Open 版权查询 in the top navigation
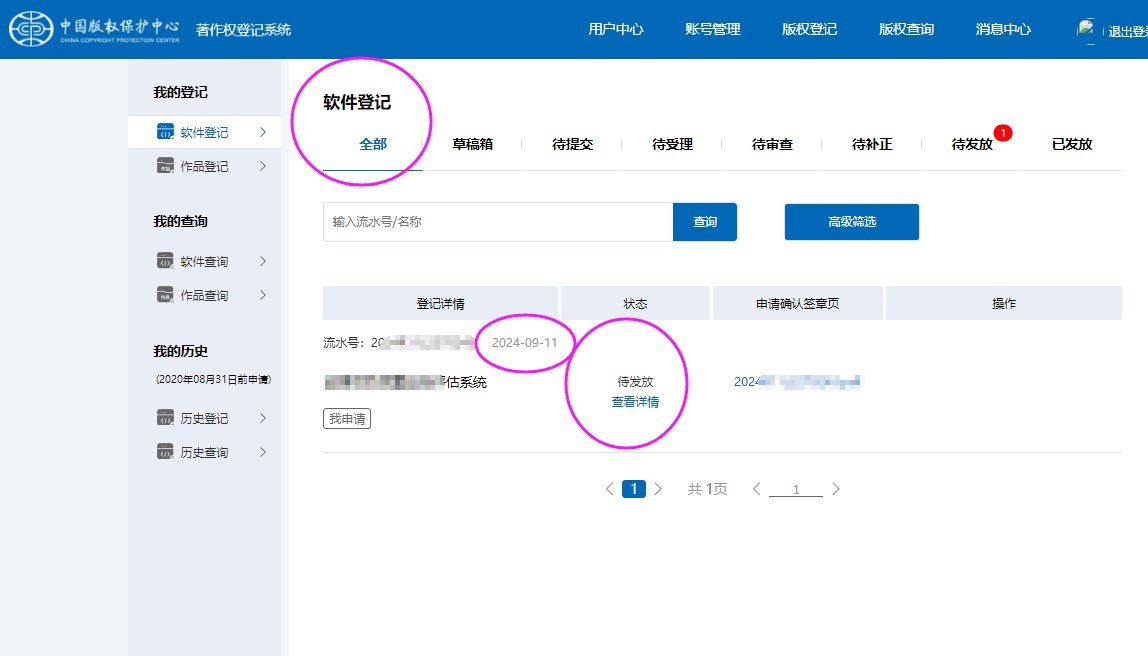The image size is (1148, 656). click(905, 29)
